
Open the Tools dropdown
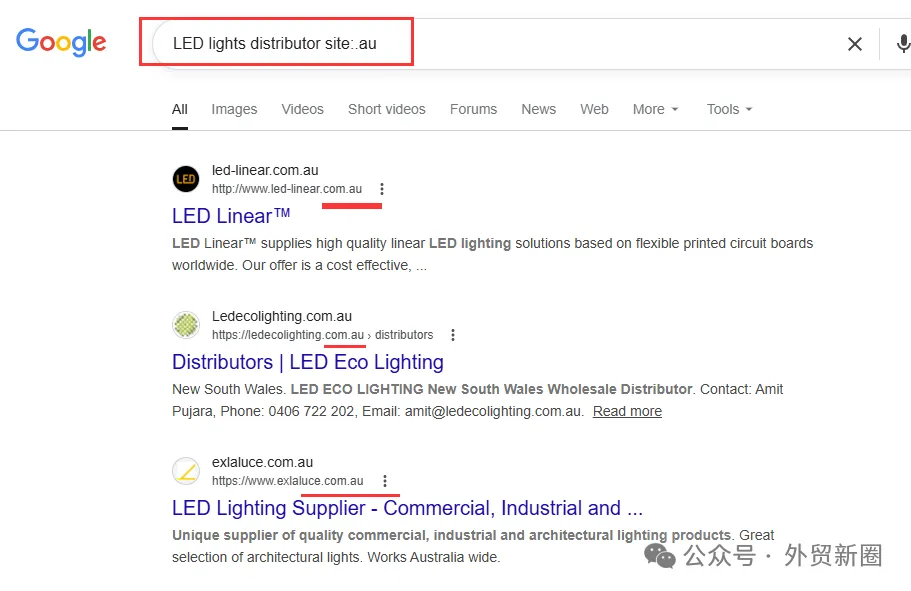pos(729,109)
